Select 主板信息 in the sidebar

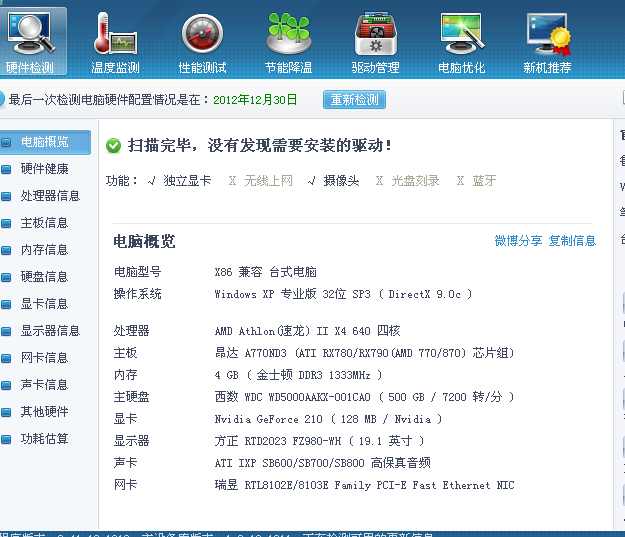tap(45, 223)
